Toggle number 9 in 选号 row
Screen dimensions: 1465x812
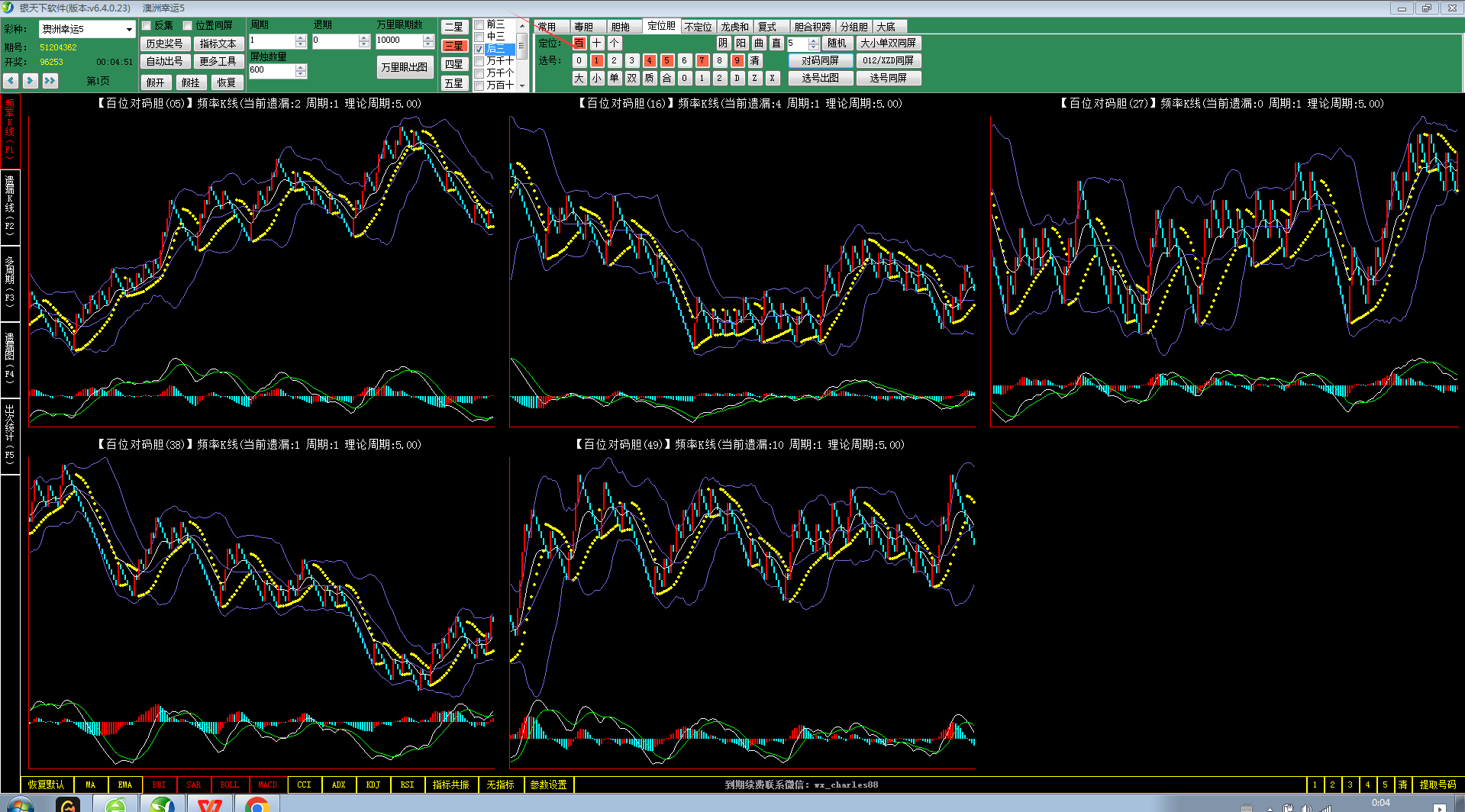click(x=737, y=60)
